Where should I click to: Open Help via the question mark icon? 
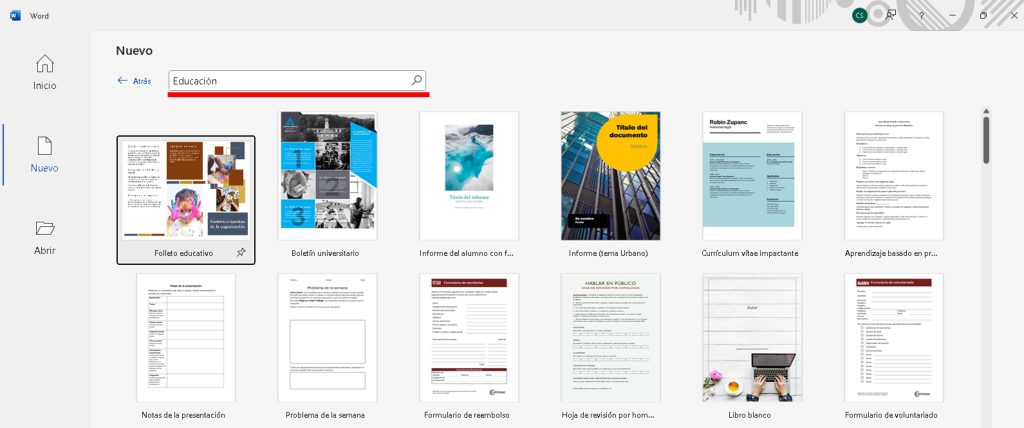pos(921,16)
